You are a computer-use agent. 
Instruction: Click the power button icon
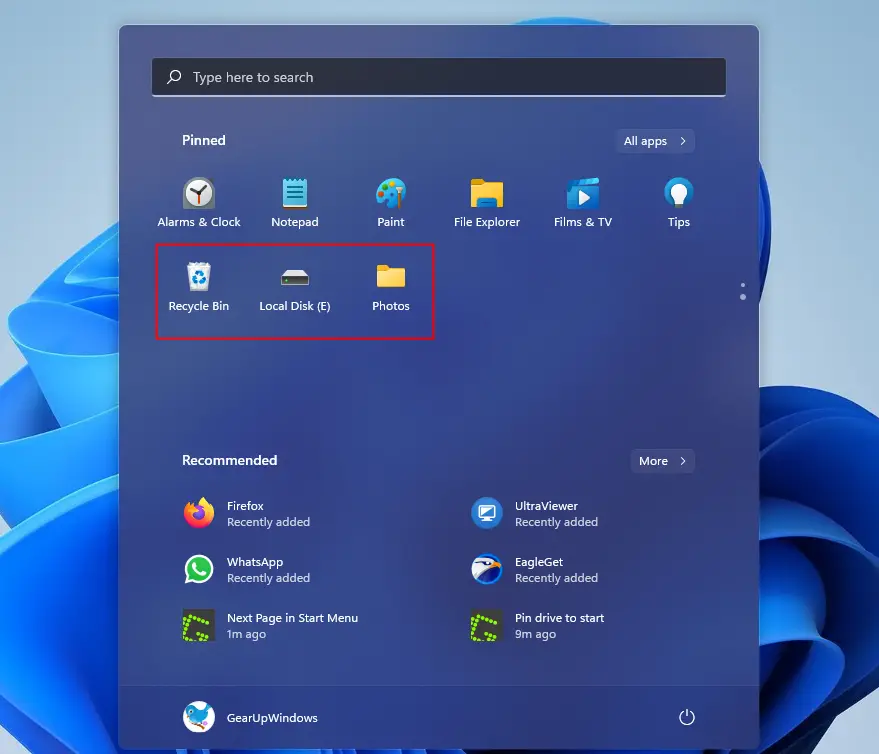[x=686, y=717]
